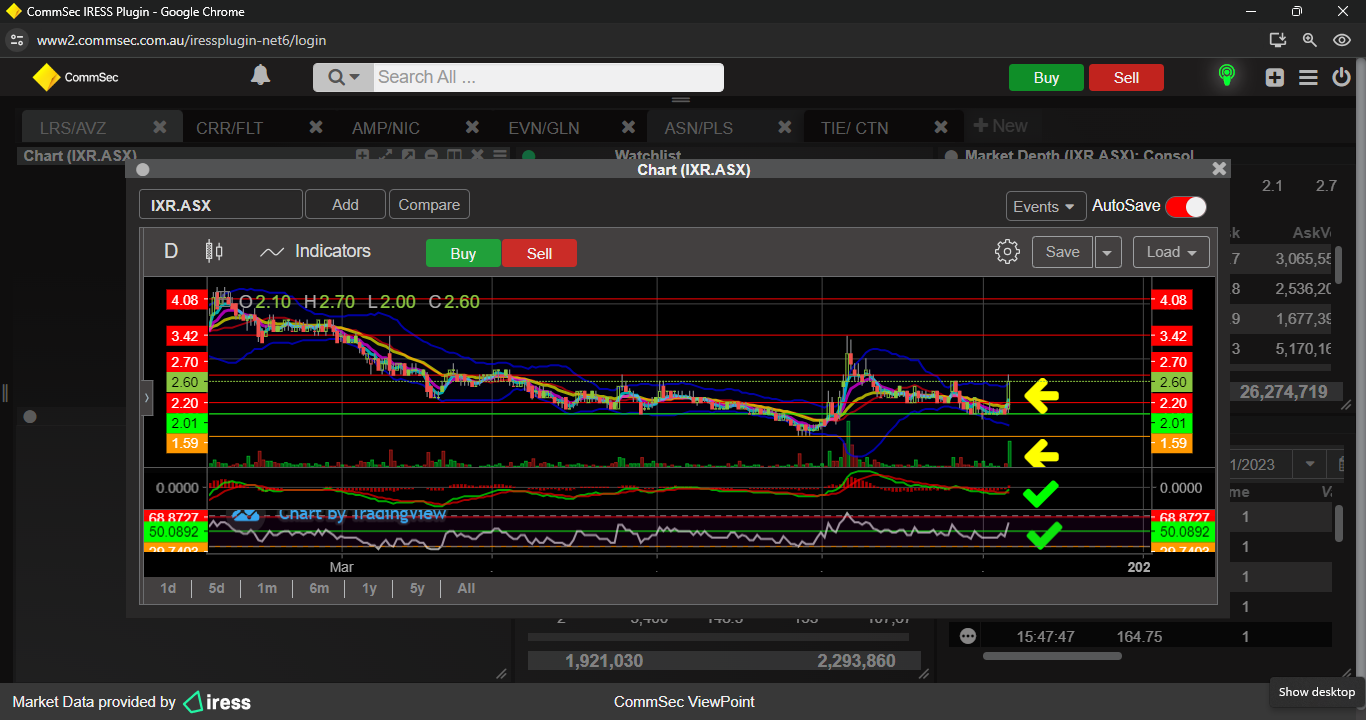The width and height of the screenshot is (1366, 720).
Task: Click the add widget plus icon in header
Action: pos(1274,77)
